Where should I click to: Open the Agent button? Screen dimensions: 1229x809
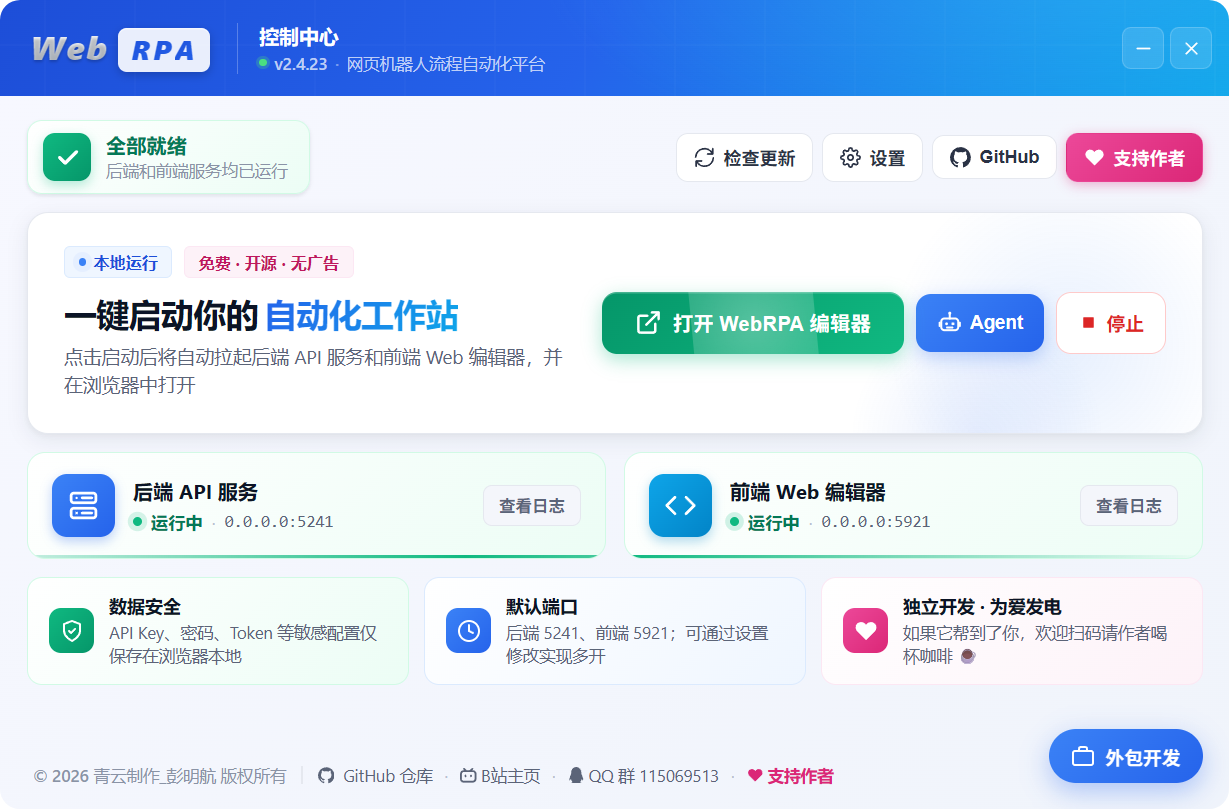[x=980, y=323]
